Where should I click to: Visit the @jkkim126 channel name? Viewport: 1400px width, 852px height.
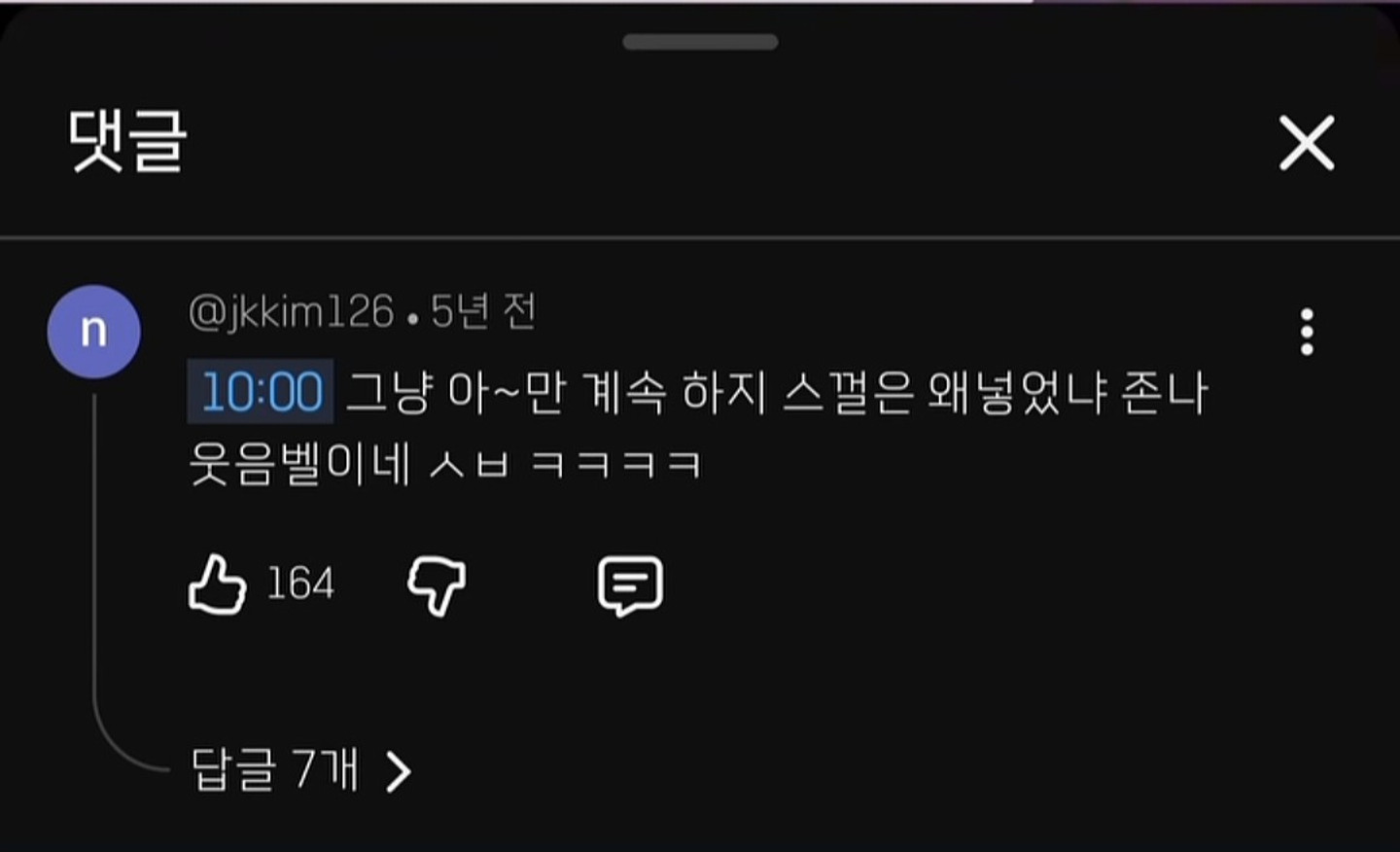click(x=291, y=312)
